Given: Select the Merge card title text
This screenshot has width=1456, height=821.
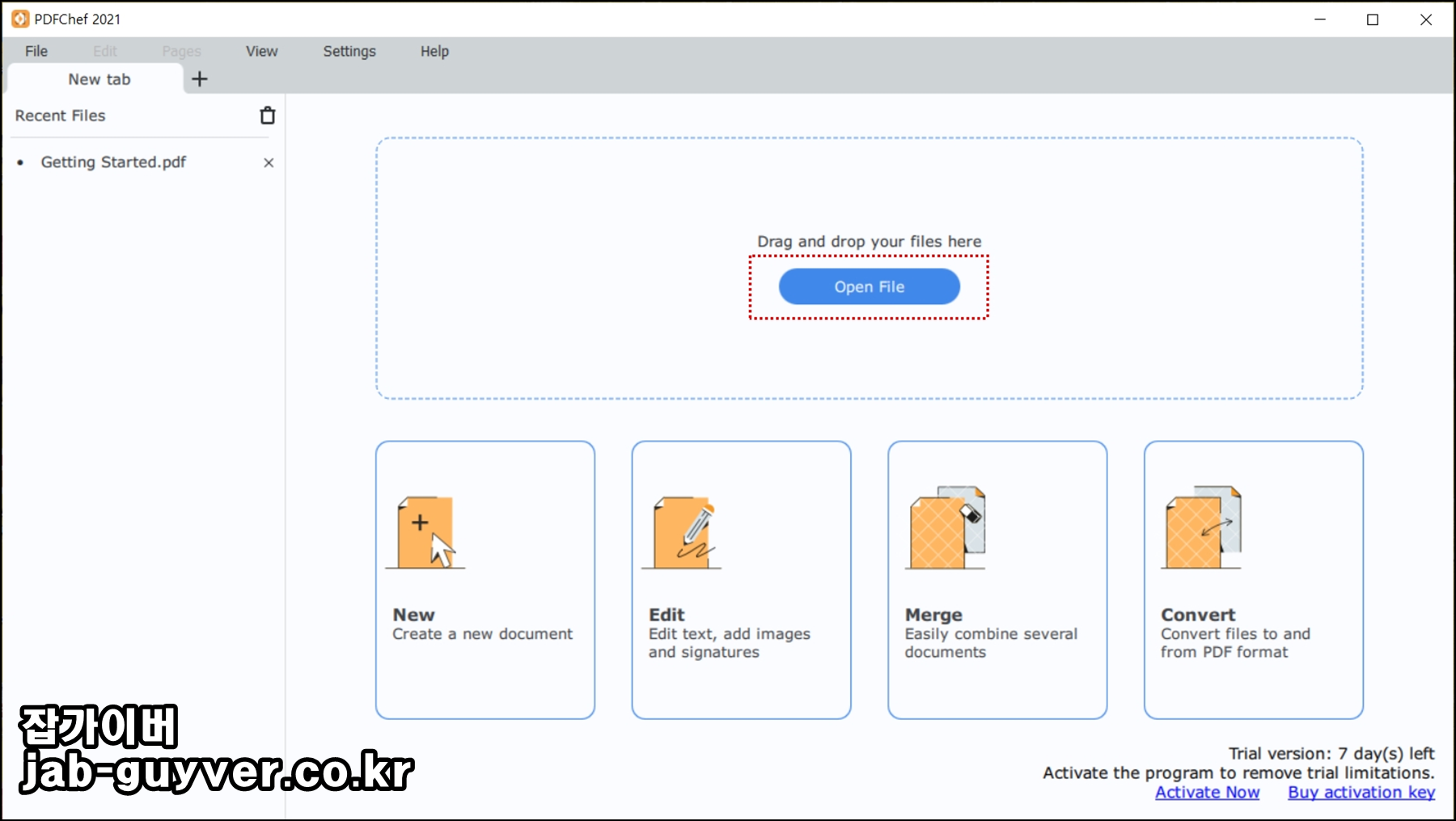Looking at the screenshot, I should 933,615.
